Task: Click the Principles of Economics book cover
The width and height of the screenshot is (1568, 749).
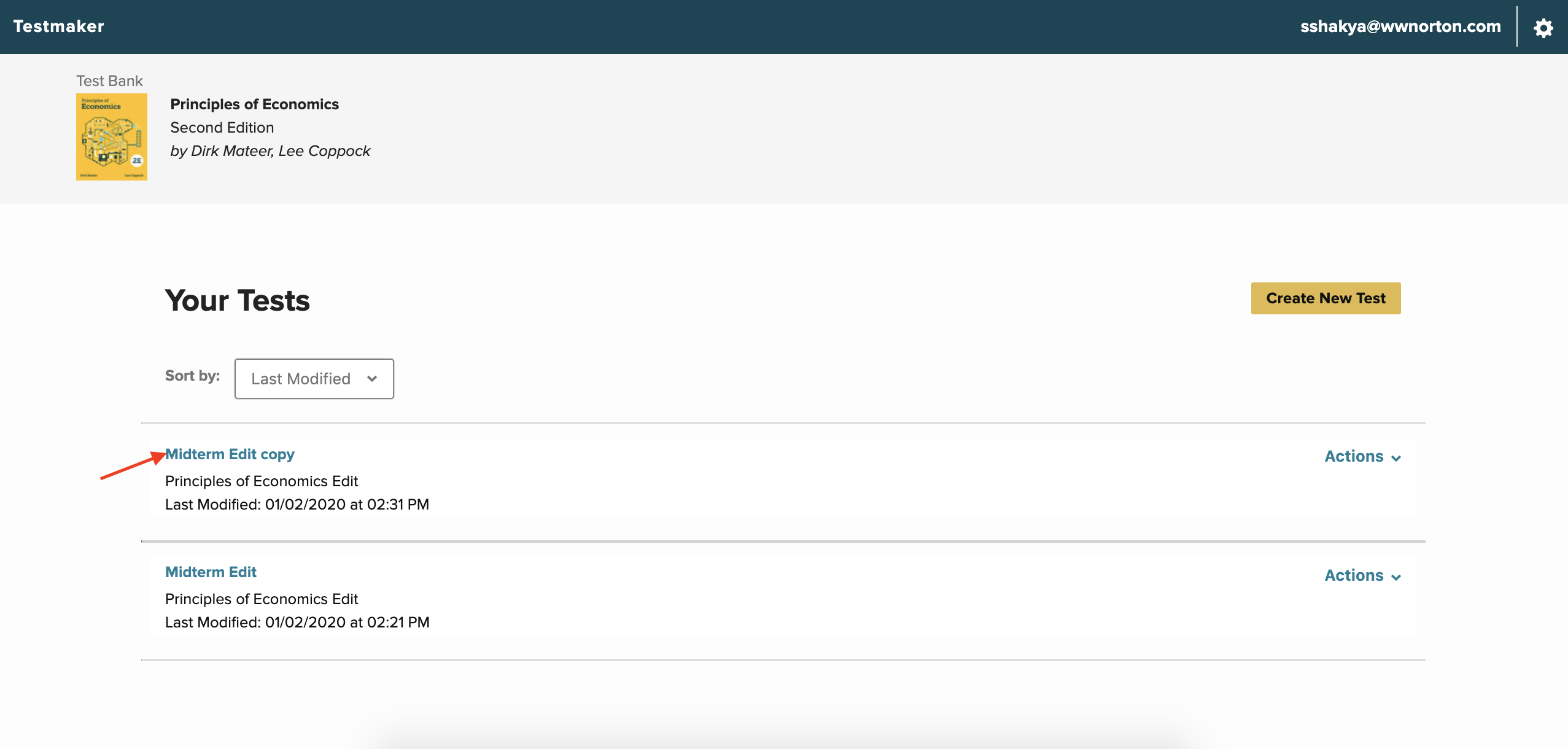Action: pos(111,136)
